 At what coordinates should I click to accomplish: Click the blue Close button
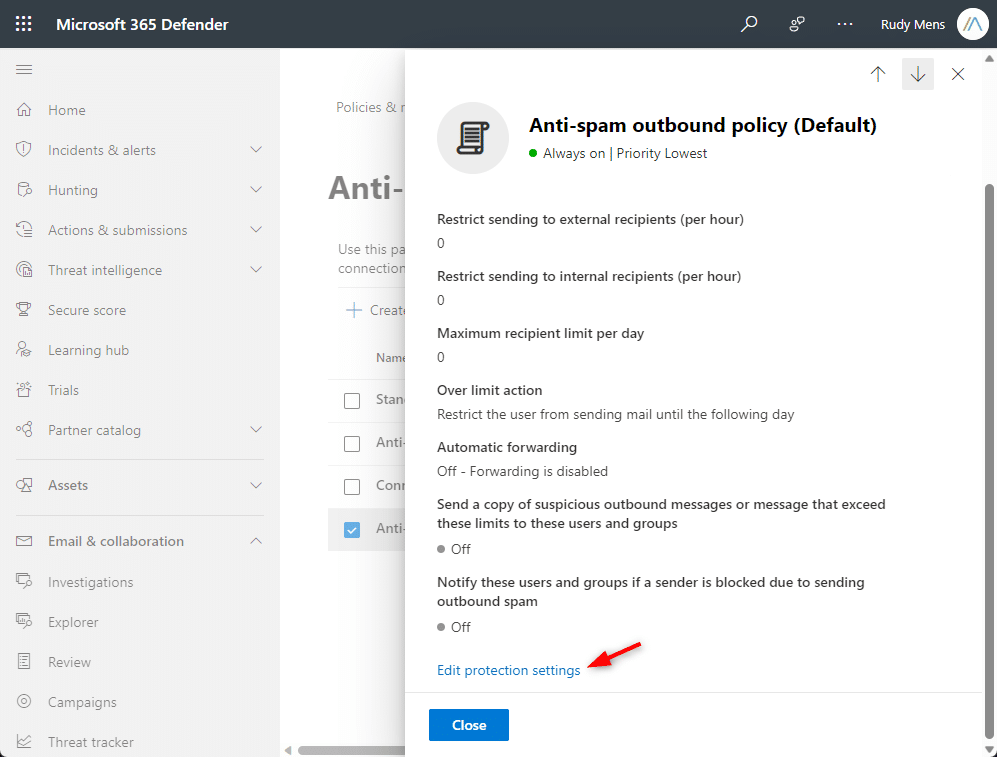[469, 725]
